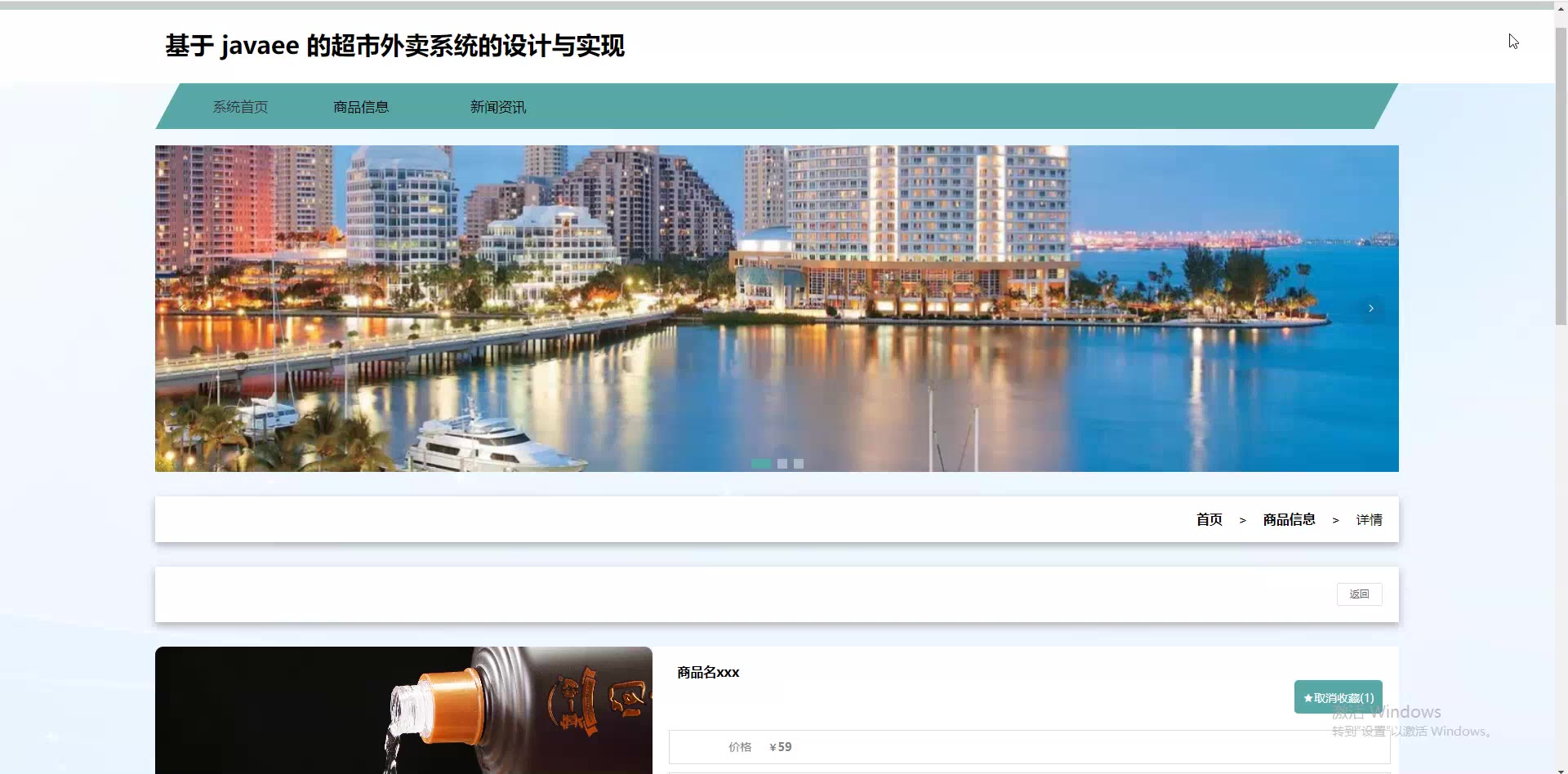Click the 商品信息 breadcrumb link

(1290, 519)
